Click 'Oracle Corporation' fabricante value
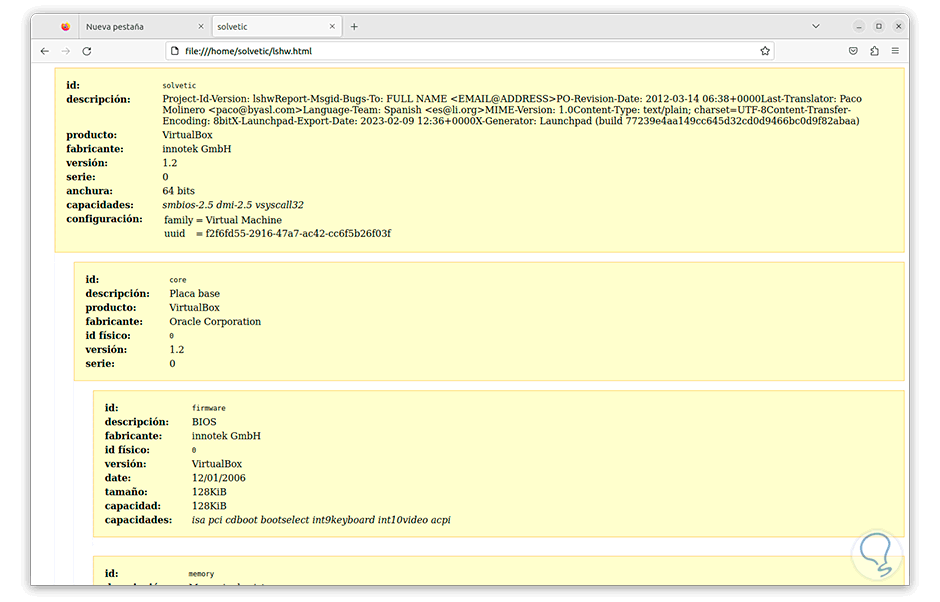 (x=215, y=321)
